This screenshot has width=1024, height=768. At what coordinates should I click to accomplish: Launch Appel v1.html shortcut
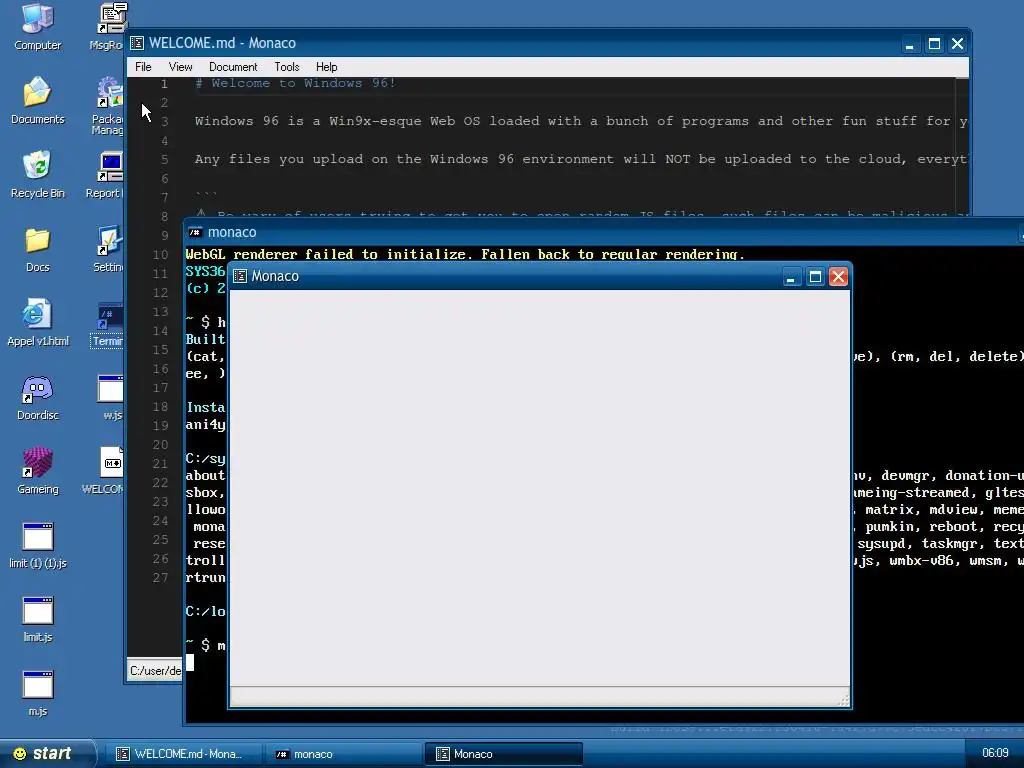coord(37,323)
